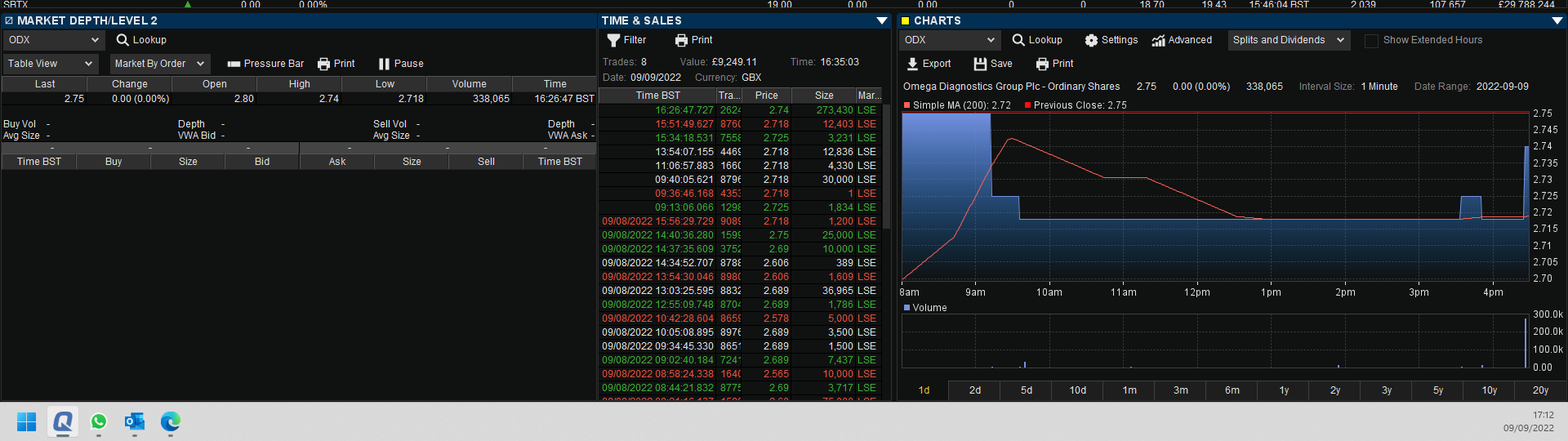Screen dimensions: 1568x441
Task: Select 1y chart range tab
Action: pos(1284,390)
